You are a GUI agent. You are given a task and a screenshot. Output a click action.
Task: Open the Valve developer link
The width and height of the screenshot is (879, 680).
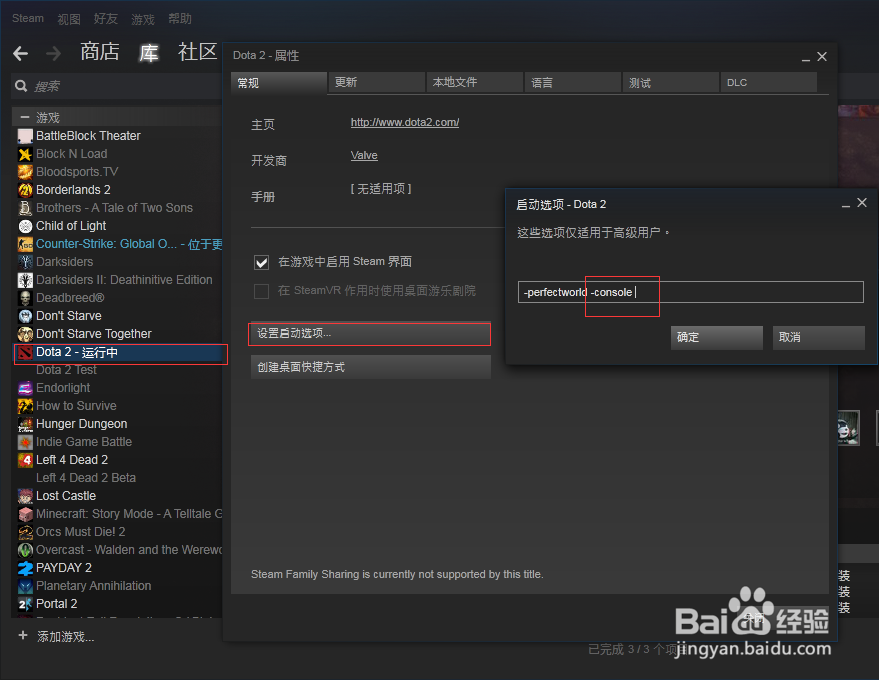[x=364, y=155]
